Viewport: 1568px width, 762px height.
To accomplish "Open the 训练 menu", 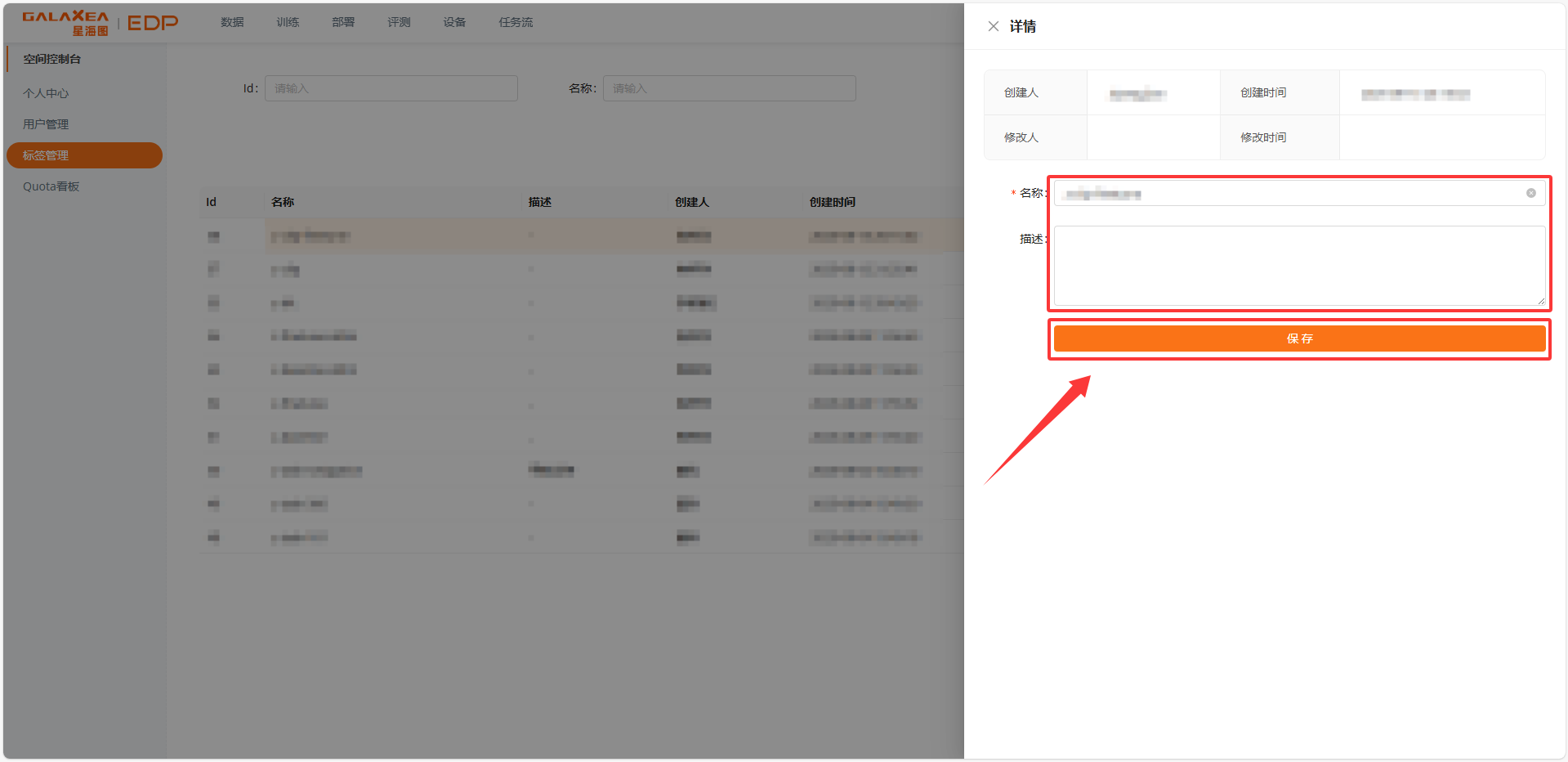I will 287,22.
